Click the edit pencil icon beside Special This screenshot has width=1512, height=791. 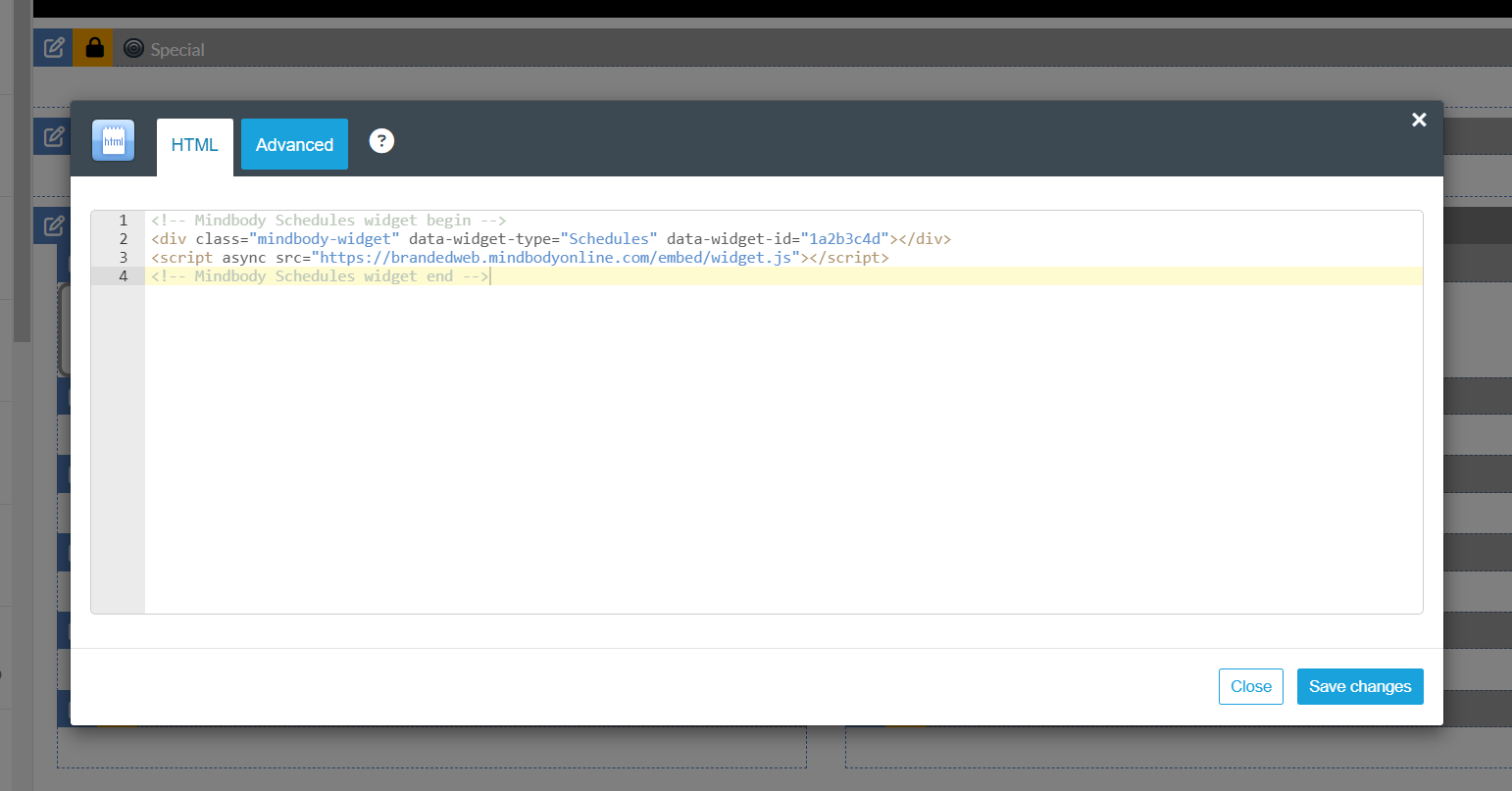tap(54, 47)
